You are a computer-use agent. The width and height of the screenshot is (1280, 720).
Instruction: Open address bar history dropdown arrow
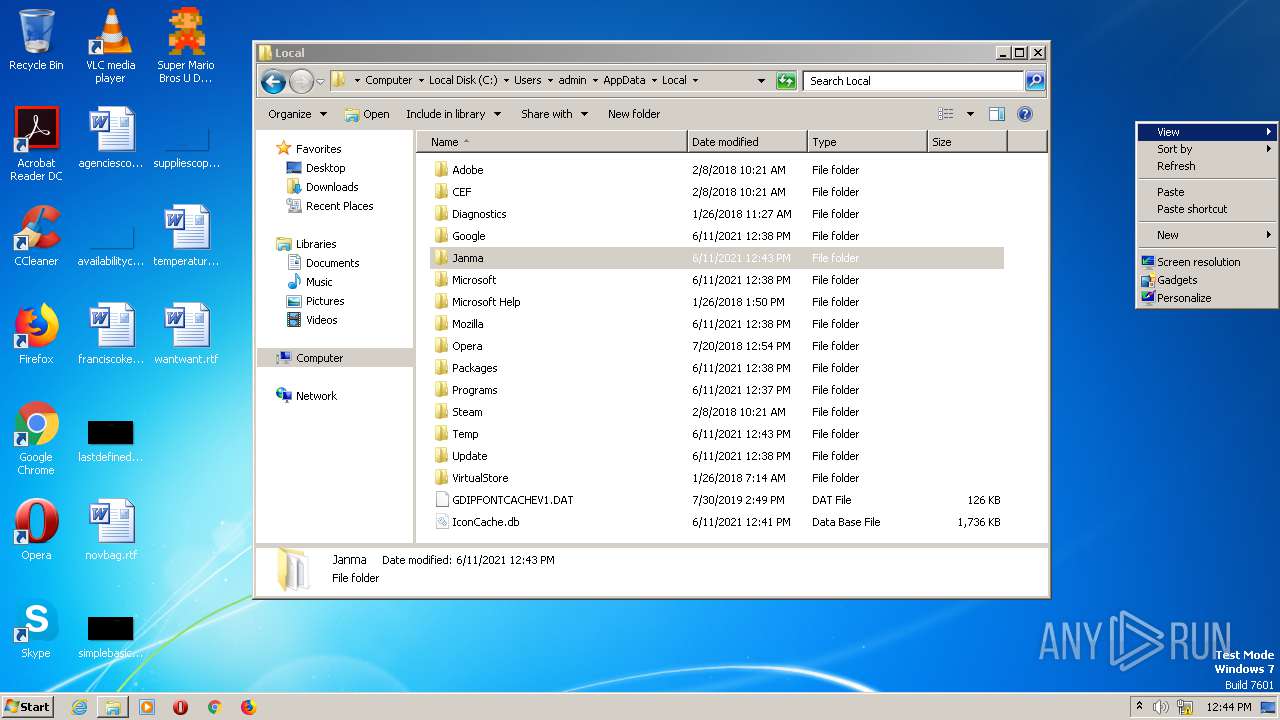tap(761, 81)
